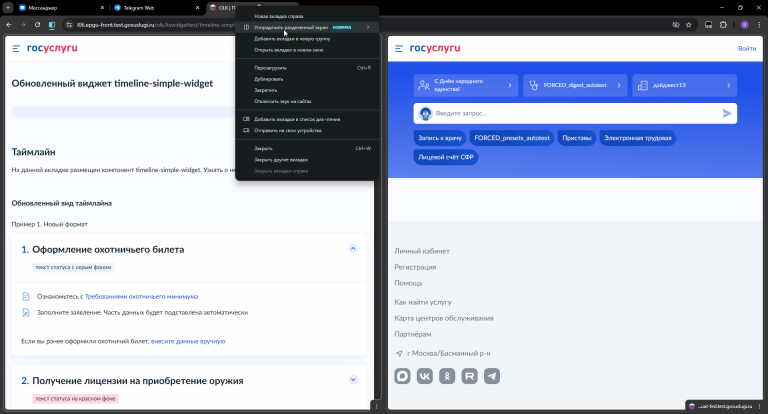Viewport: 768px width, 414px height.
Task: Click the crossed-out eye icon in address bar
Action: (x=676, y=24)
